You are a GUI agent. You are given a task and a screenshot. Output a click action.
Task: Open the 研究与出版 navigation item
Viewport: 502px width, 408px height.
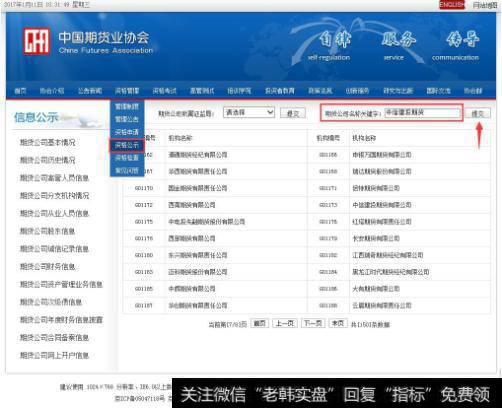(398, 91)
